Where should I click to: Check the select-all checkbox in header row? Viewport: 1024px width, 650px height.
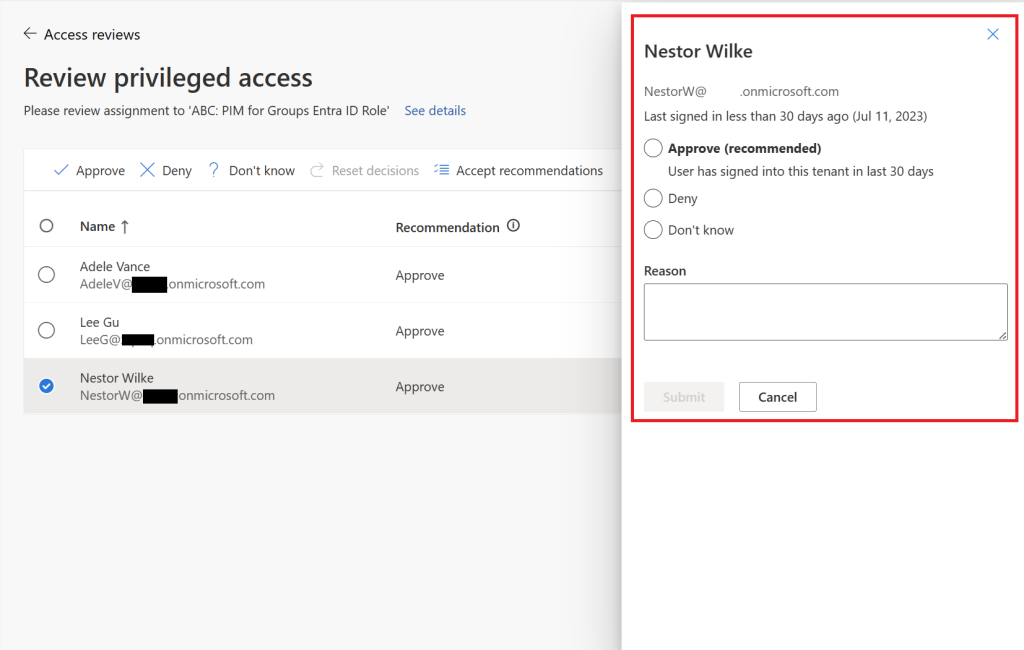point(46,226)
